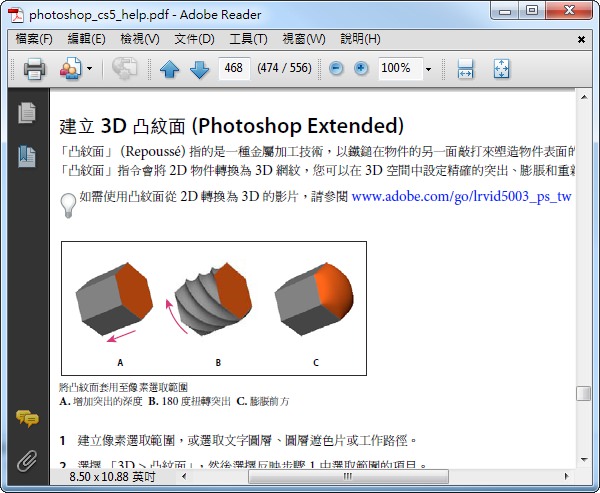The height and width of the screenshot is (493, 600).
Task: Fit page width with scrolling icon
Action: (x=465, y=69)
